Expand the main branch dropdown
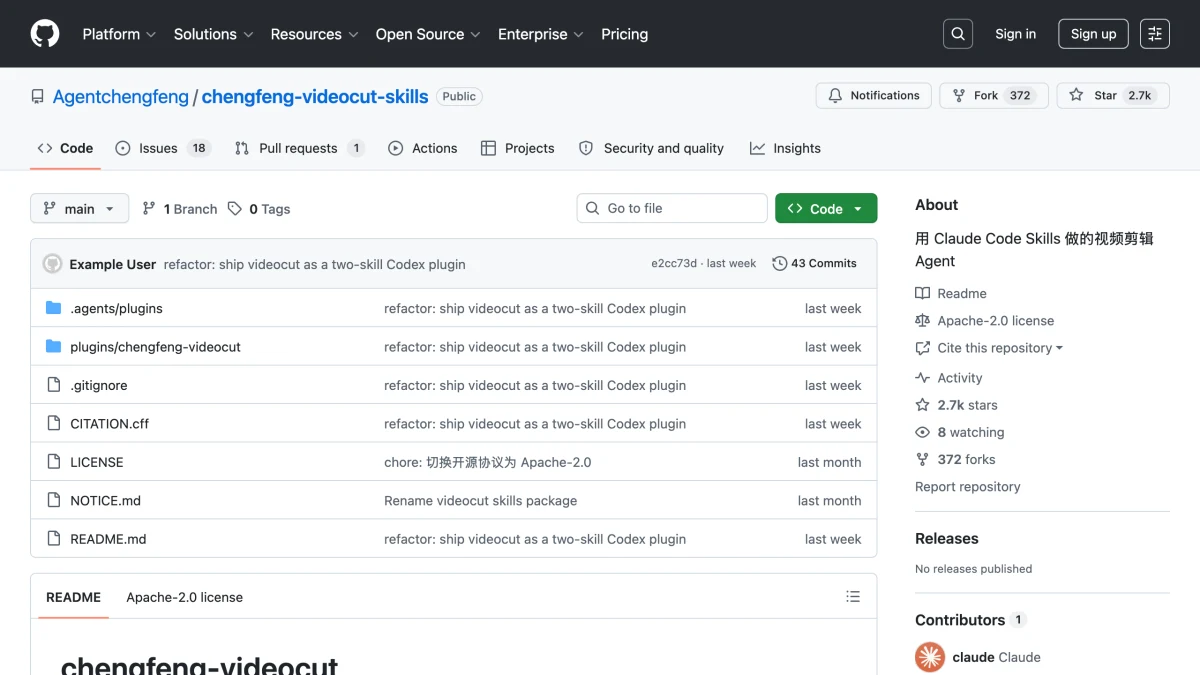Image resolution: width=1200 pixels, height=675 pixels. click(x=80, y=209)
